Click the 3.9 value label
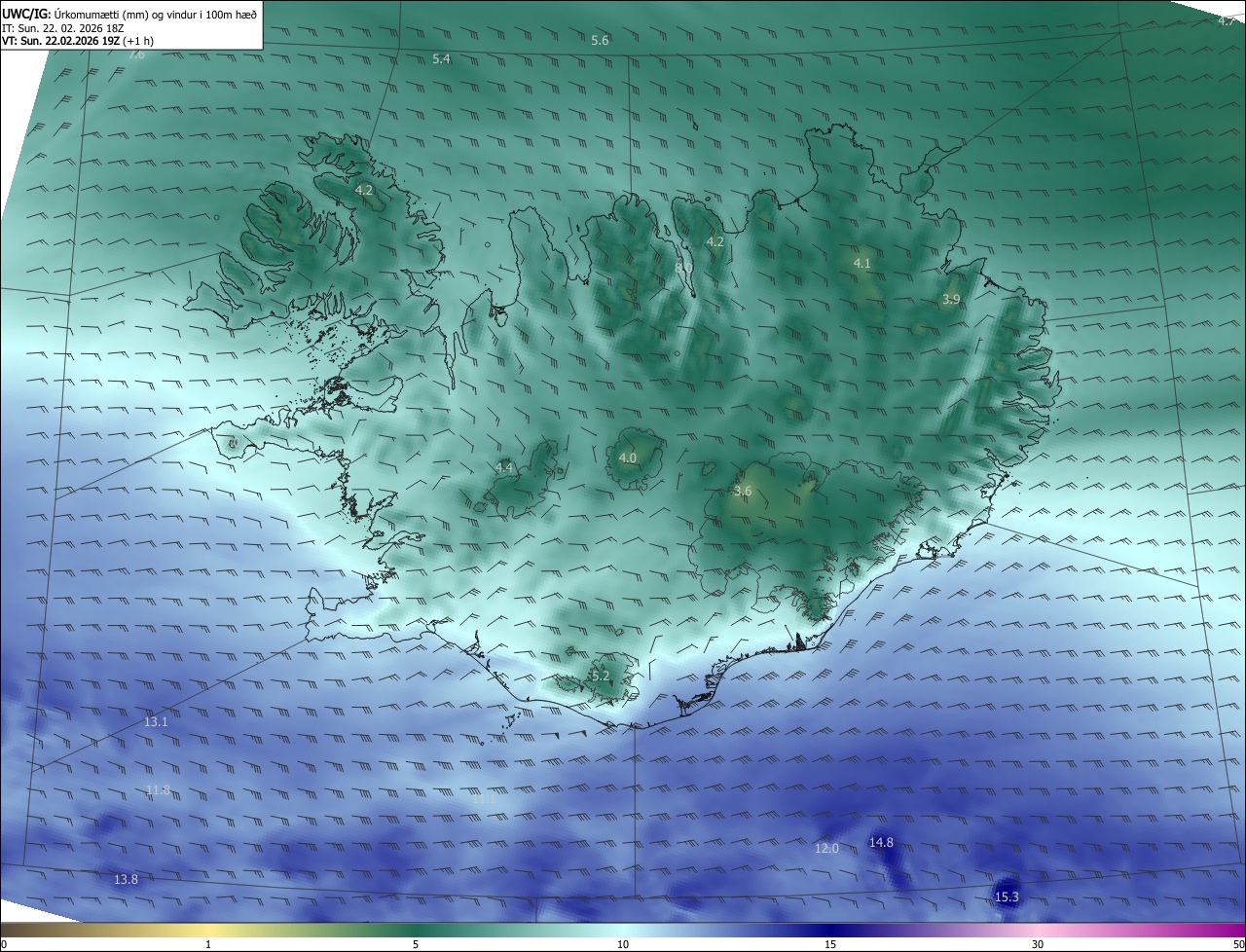This screenshot has width=1246, height=952. click(x=951, y=300)
